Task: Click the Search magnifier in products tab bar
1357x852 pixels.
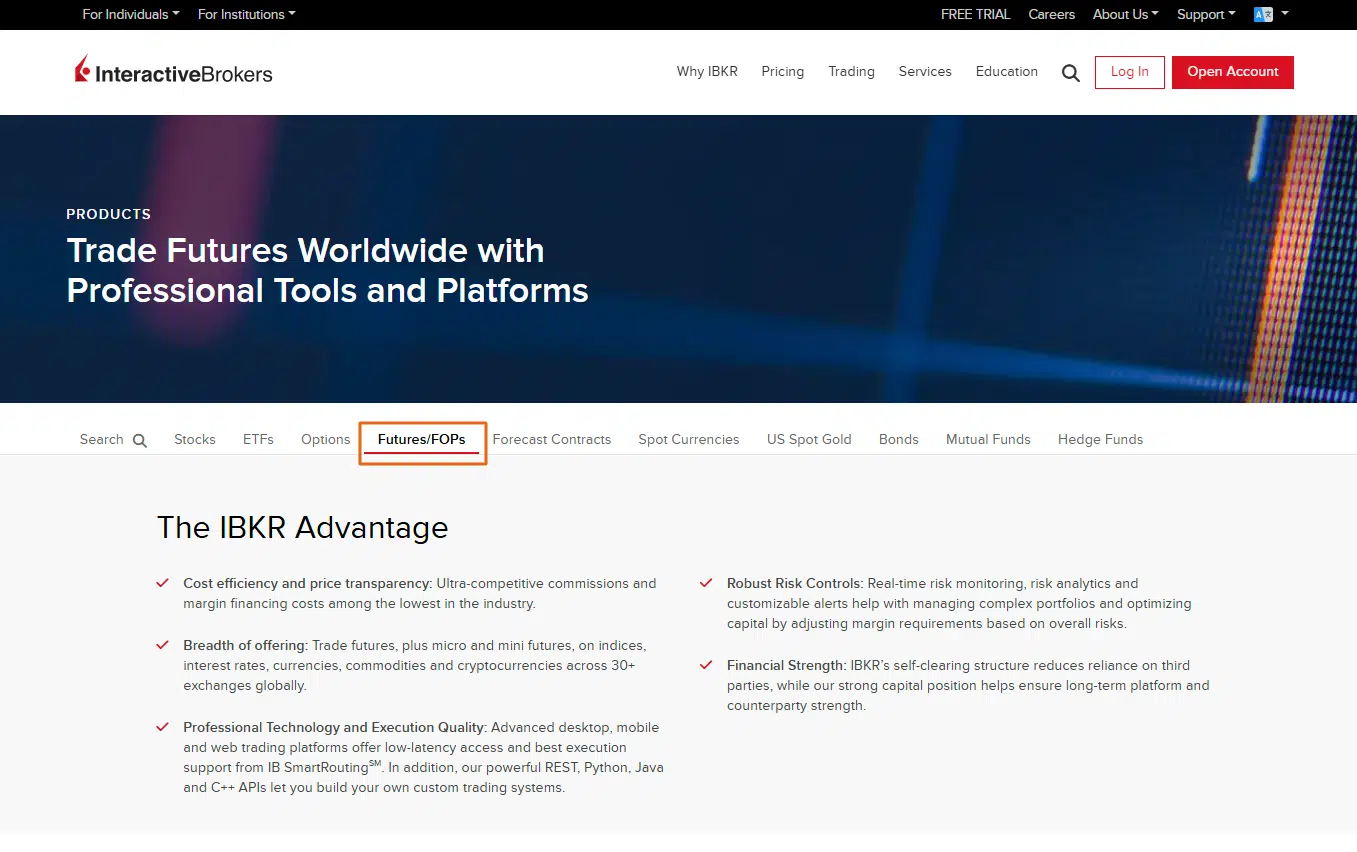Action: click(140, 440)
